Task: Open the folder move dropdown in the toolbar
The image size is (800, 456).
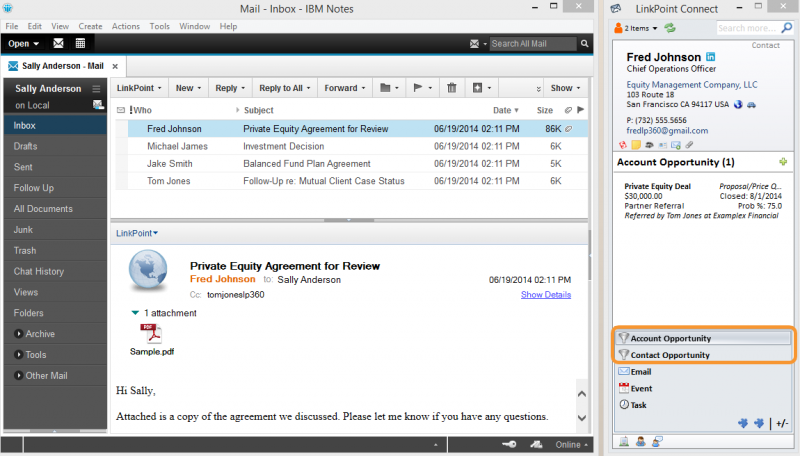Action: pyautogui.click(x=389, y=88)
